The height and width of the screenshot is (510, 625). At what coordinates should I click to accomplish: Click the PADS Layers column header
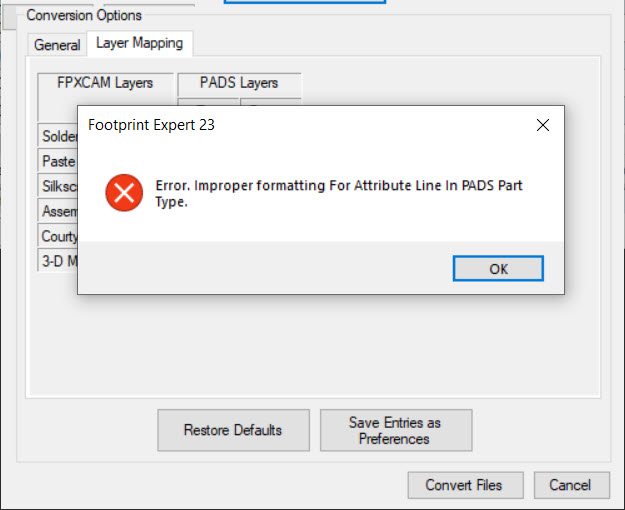[x=239, y=83]
